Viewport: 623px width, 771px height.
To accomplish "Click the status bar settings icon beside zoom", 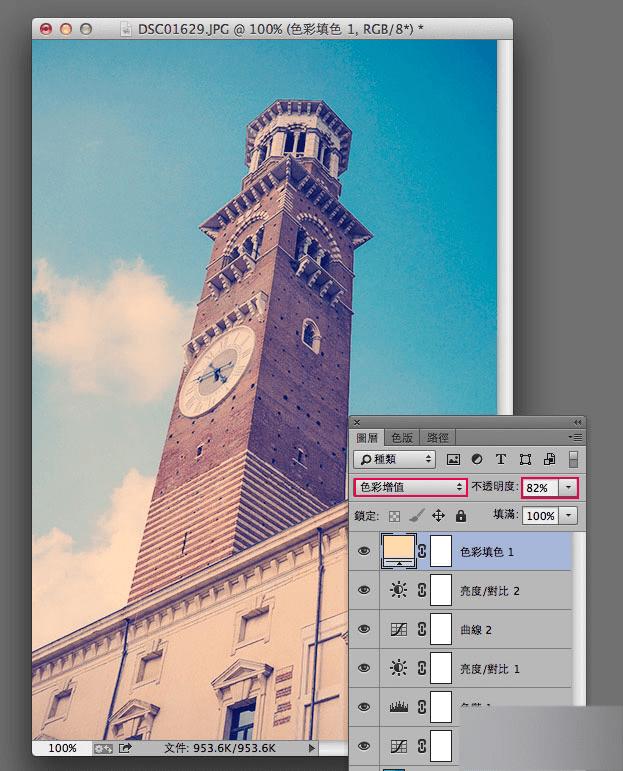I will coord(103,748).
